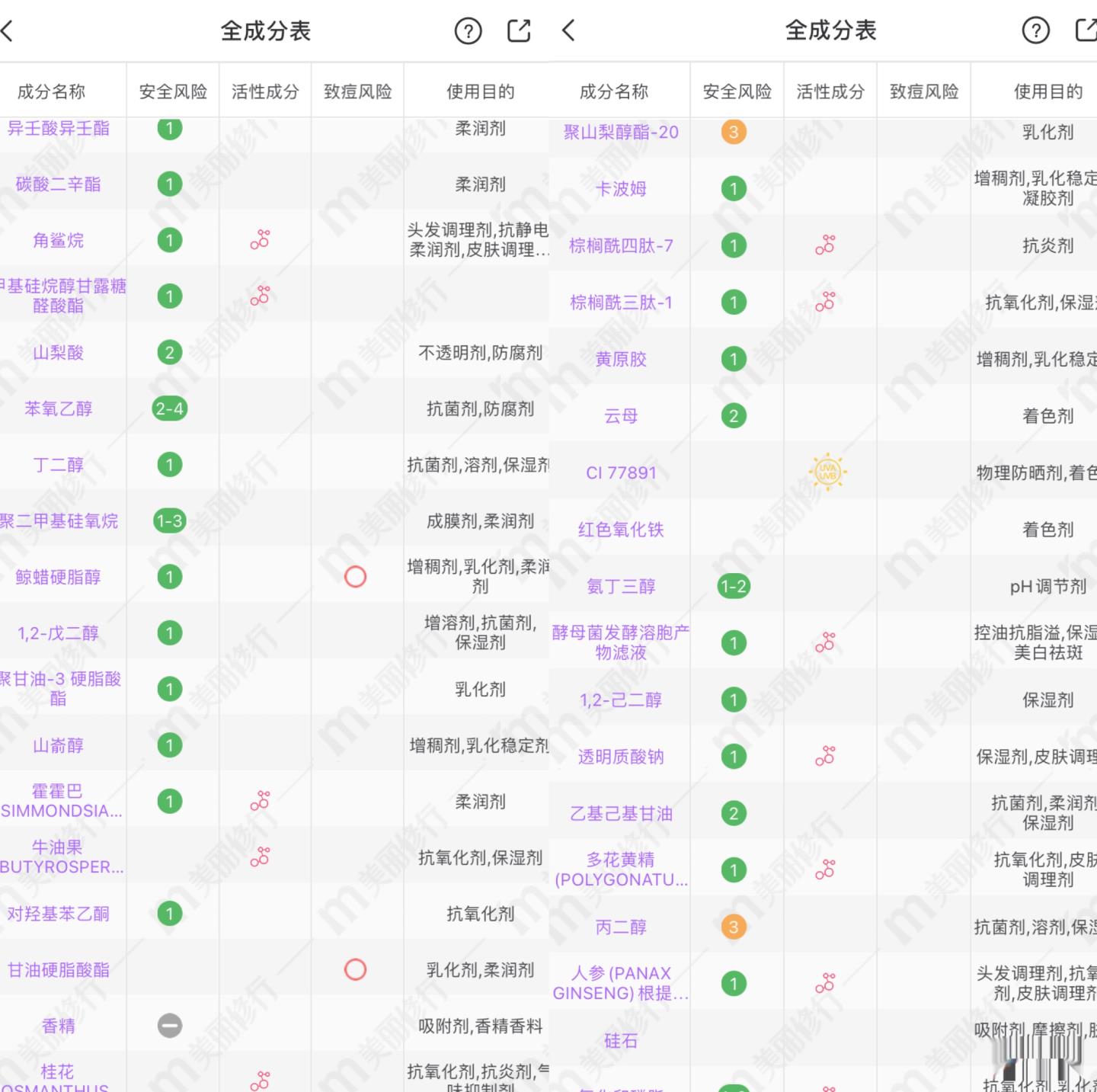Tap active ingredient icon for 透明质酸钠
The width and height of the screenshot is (1097, 1092).
[825, 757]
